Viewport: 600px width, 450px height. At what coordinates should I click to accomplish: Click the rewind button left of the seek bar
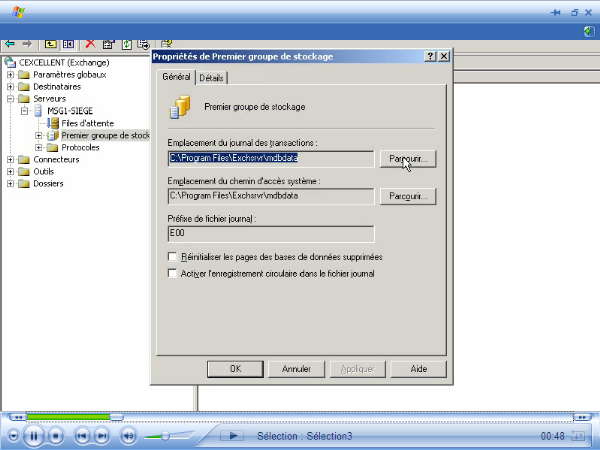18,417
